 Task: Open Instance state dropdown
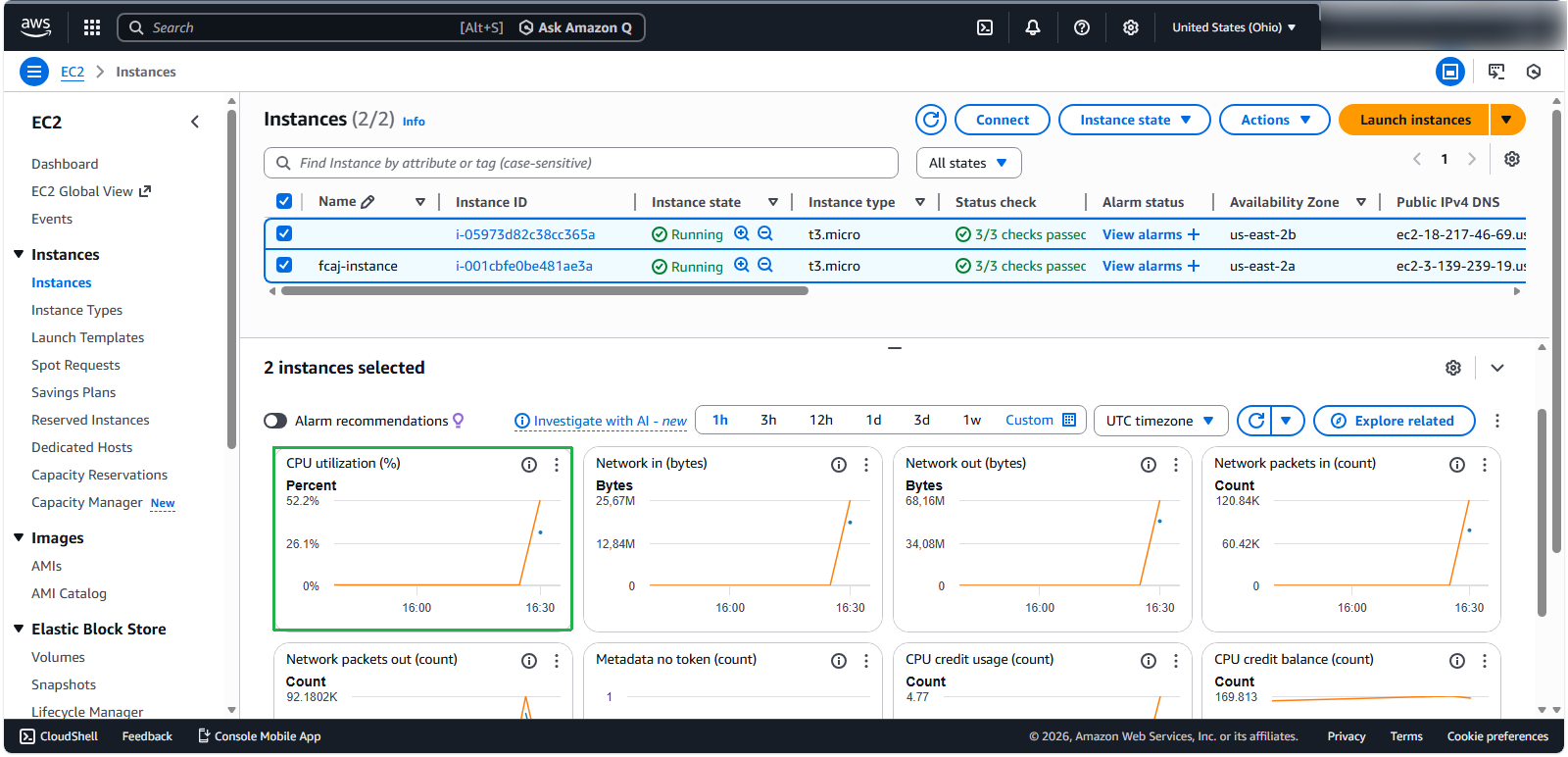pos(1135,120)
